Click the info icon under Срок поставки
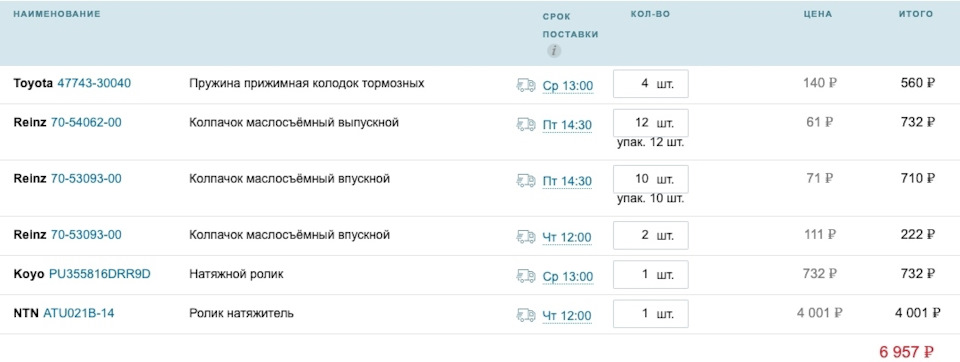This screenshot has width=960, height=362. [x=553, y=51]
